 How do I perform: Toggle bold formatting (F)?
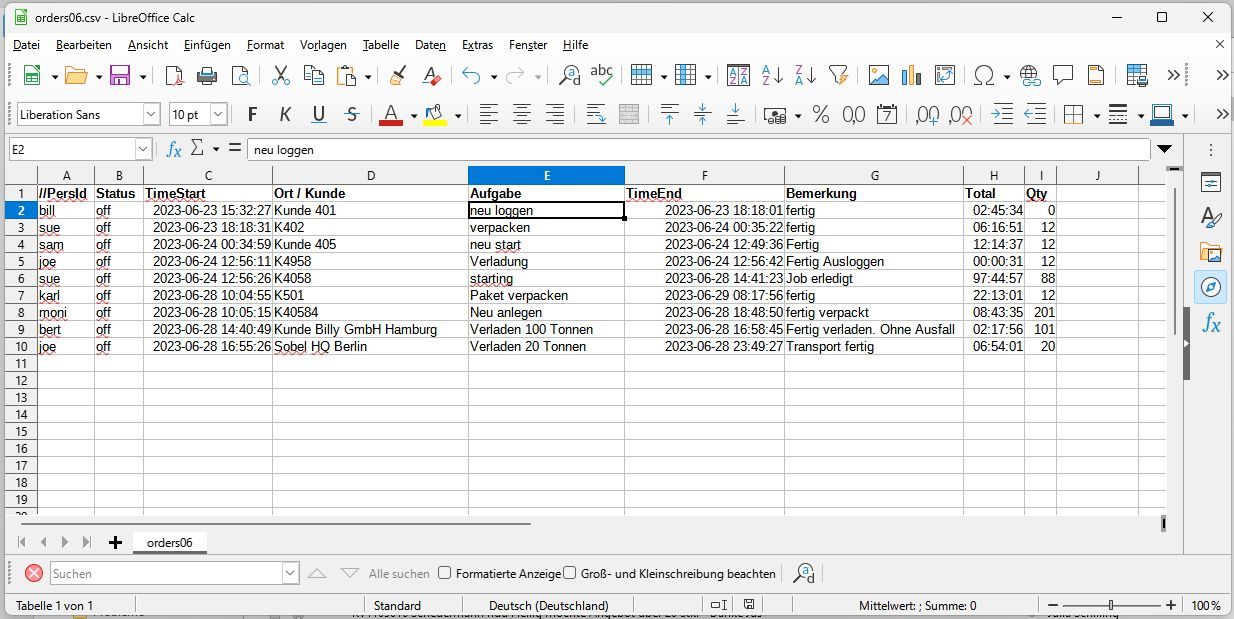[x=252, y=115]
